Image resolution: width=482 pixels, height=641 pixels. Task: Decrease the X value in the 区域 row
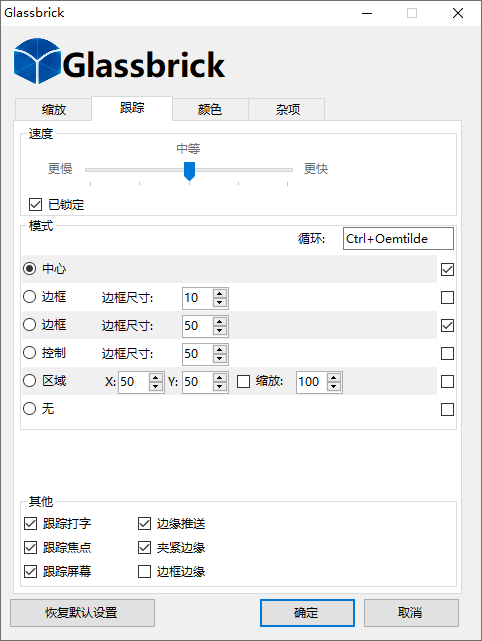point(156,387)
